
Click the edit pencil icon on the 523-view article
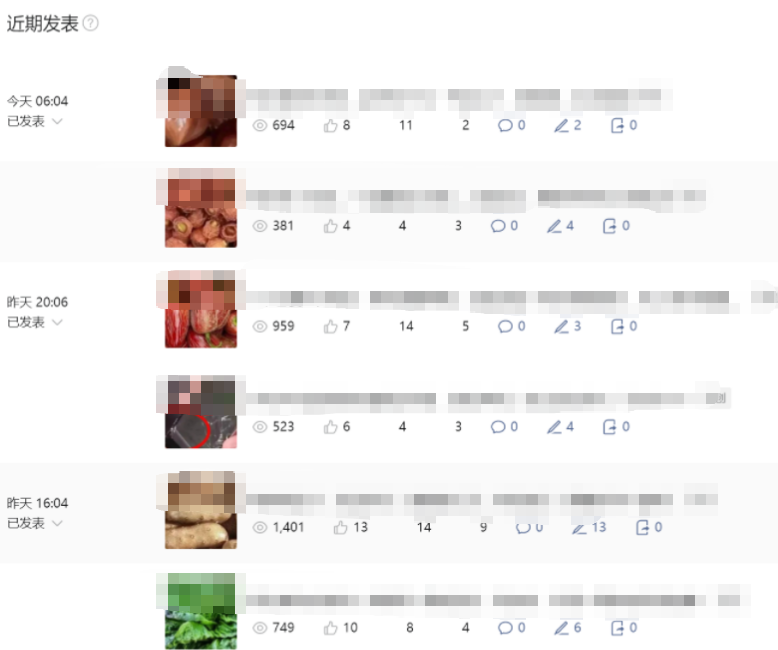554,427
